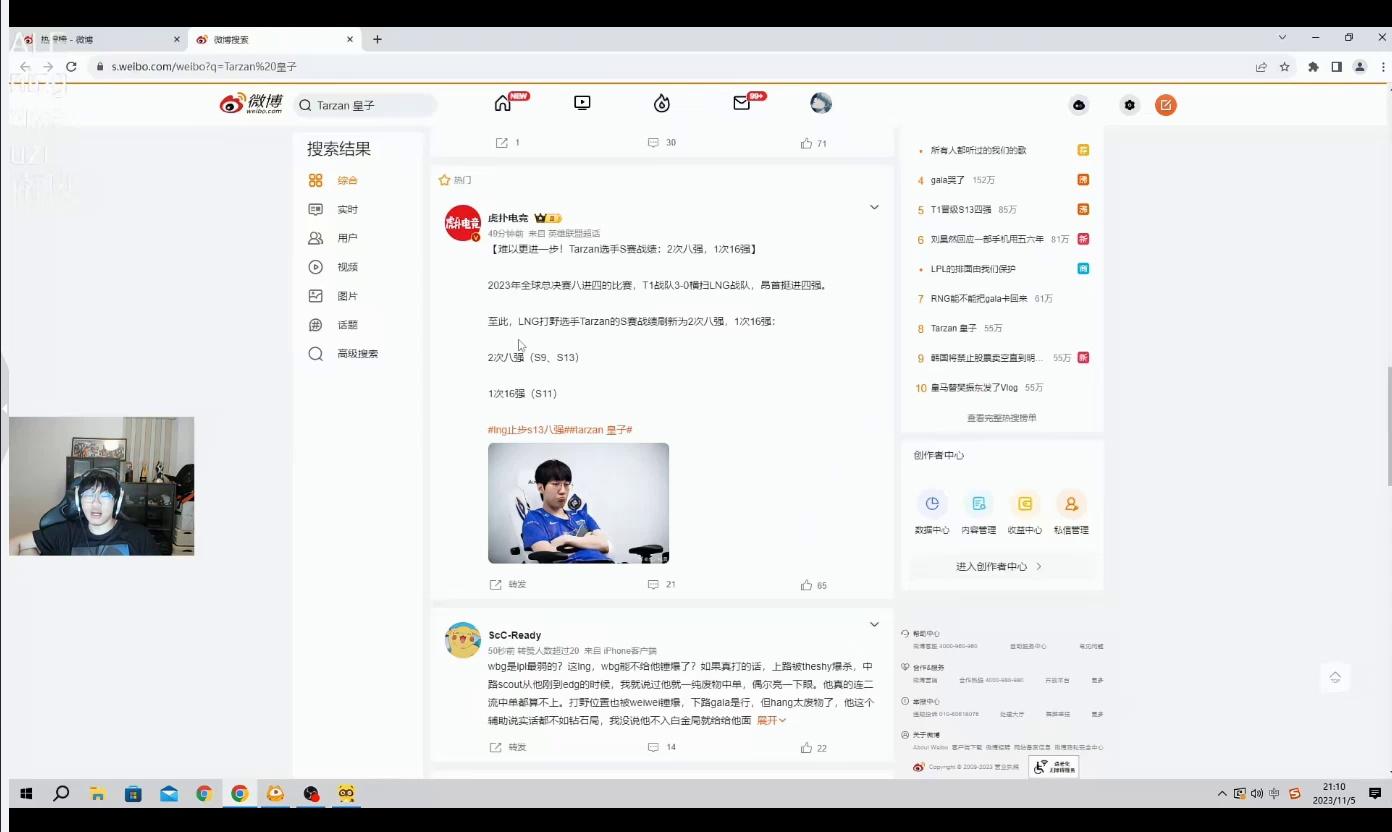Click the Chrome address bar URL
Image resolution: width=1392 pixels, height=832 pixels.
(x=204, y=67)
